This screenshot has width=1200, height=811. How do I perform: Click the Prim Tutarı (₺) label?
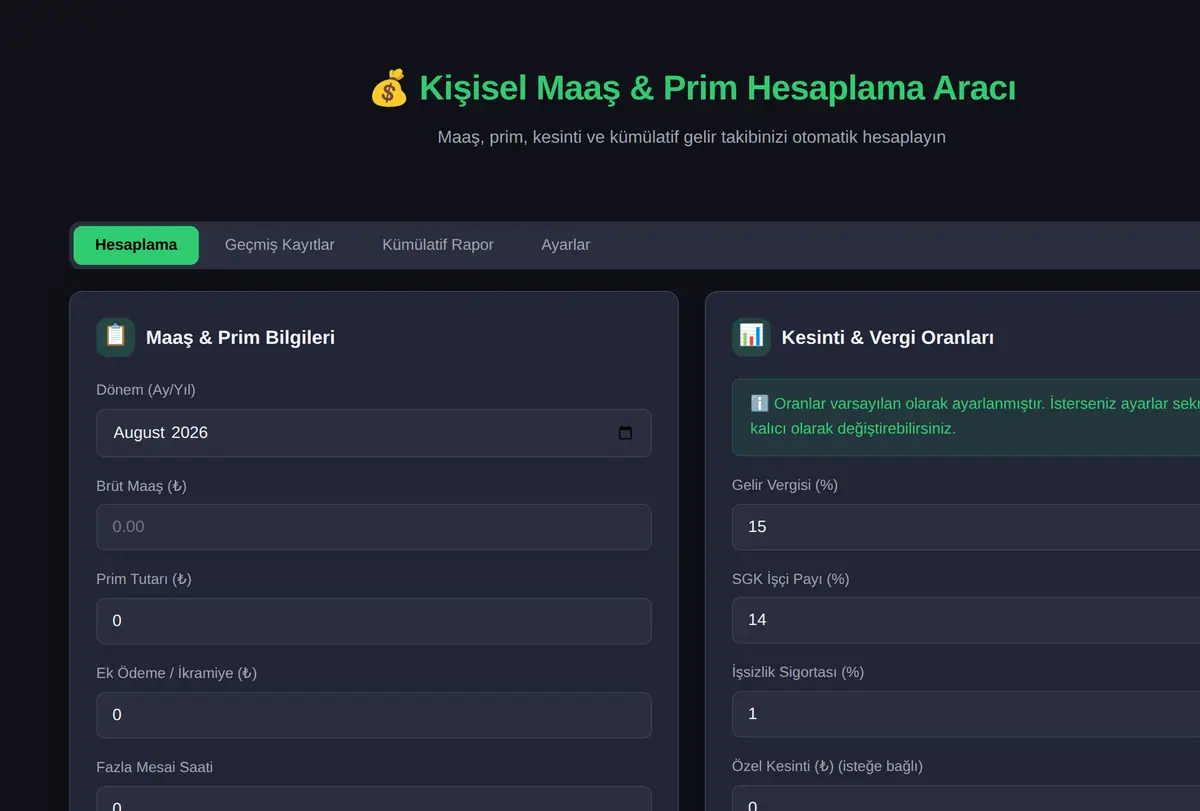click(x=144, y=579)
